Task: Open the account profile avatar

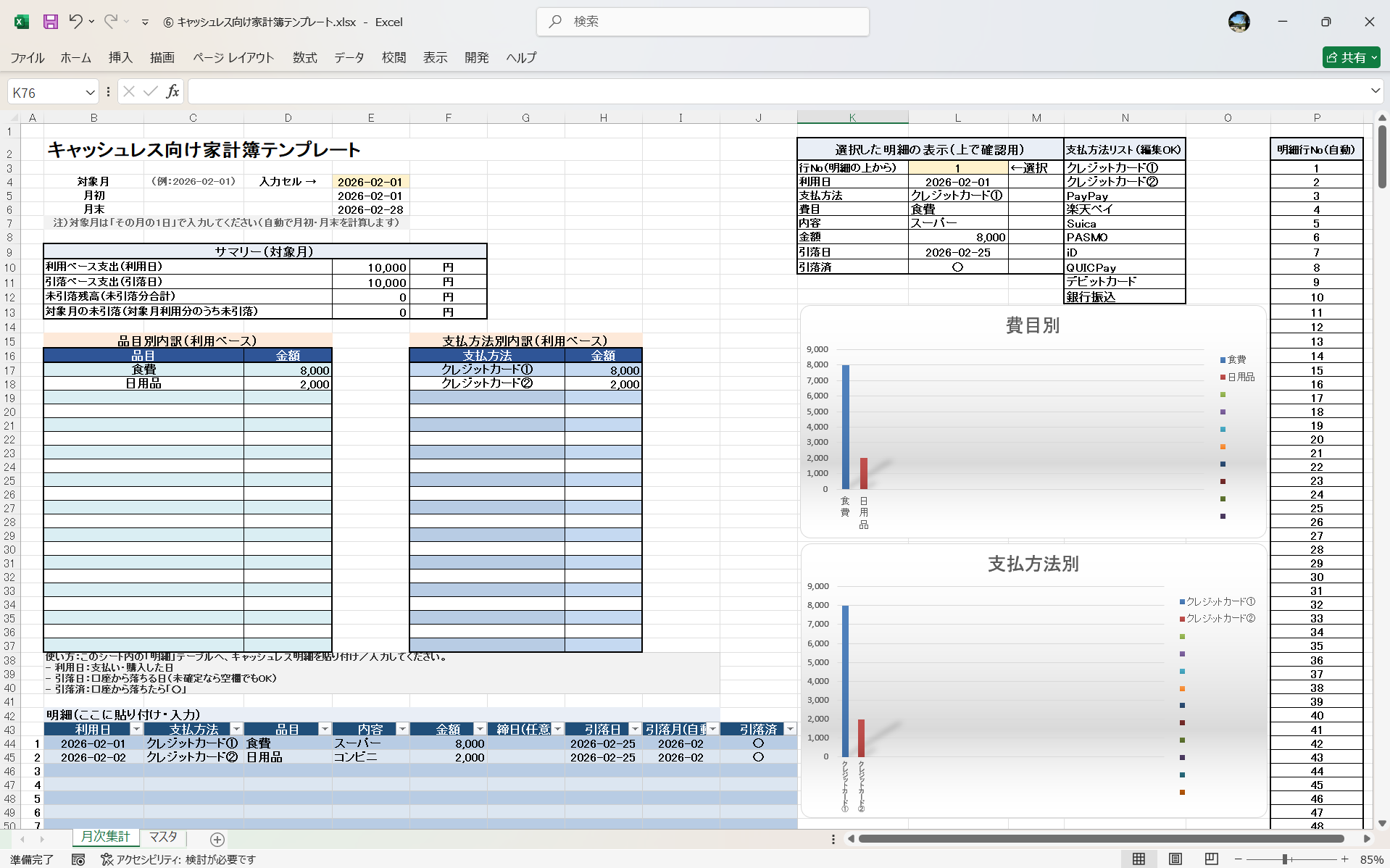Action: tap(1239, 22)
